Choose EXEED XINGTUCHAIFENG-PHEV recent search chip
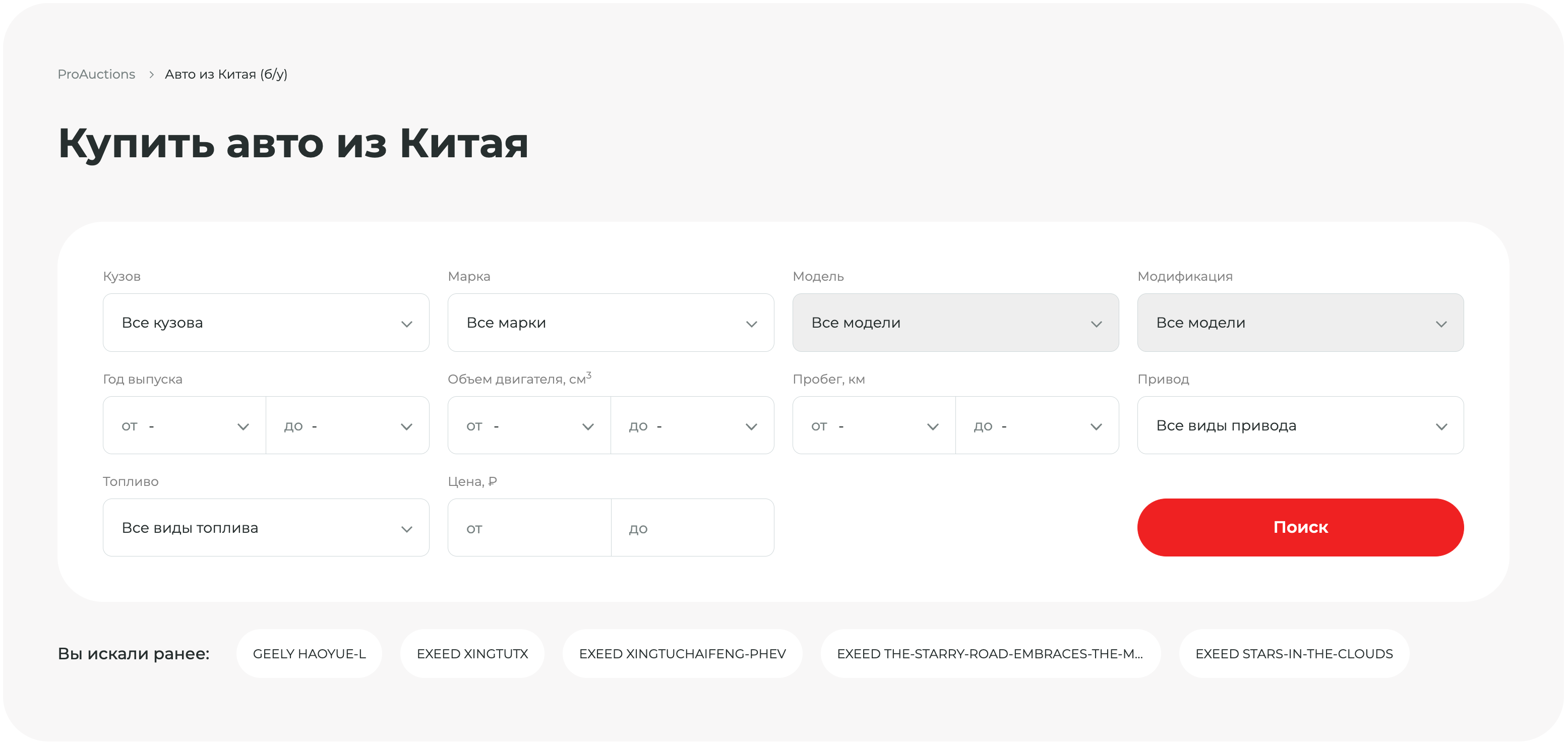Screen dimensions: 1568x745 click(682, 654)
